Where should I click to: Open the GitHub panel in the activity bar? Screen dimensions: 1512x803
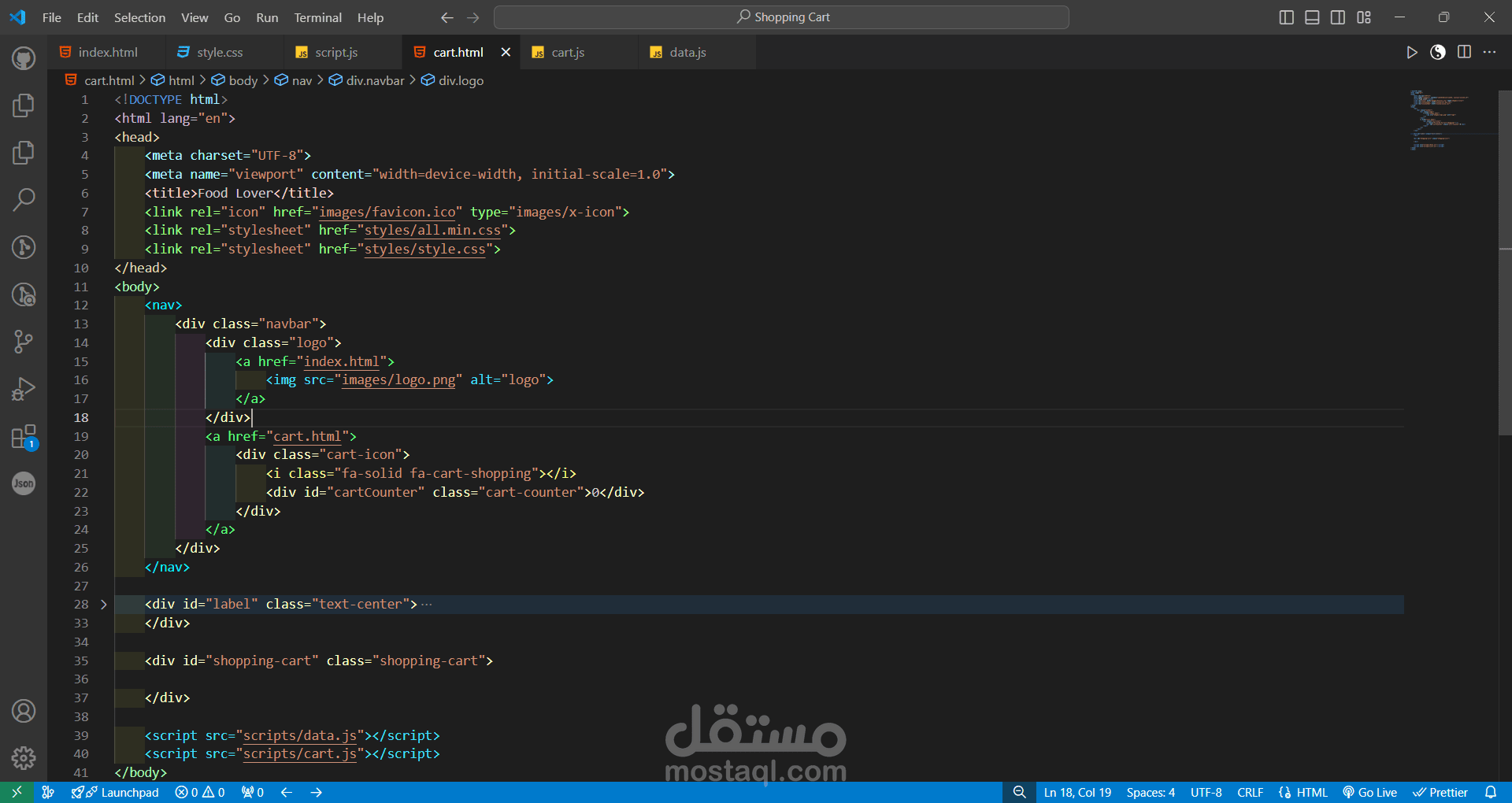(24, 58)
